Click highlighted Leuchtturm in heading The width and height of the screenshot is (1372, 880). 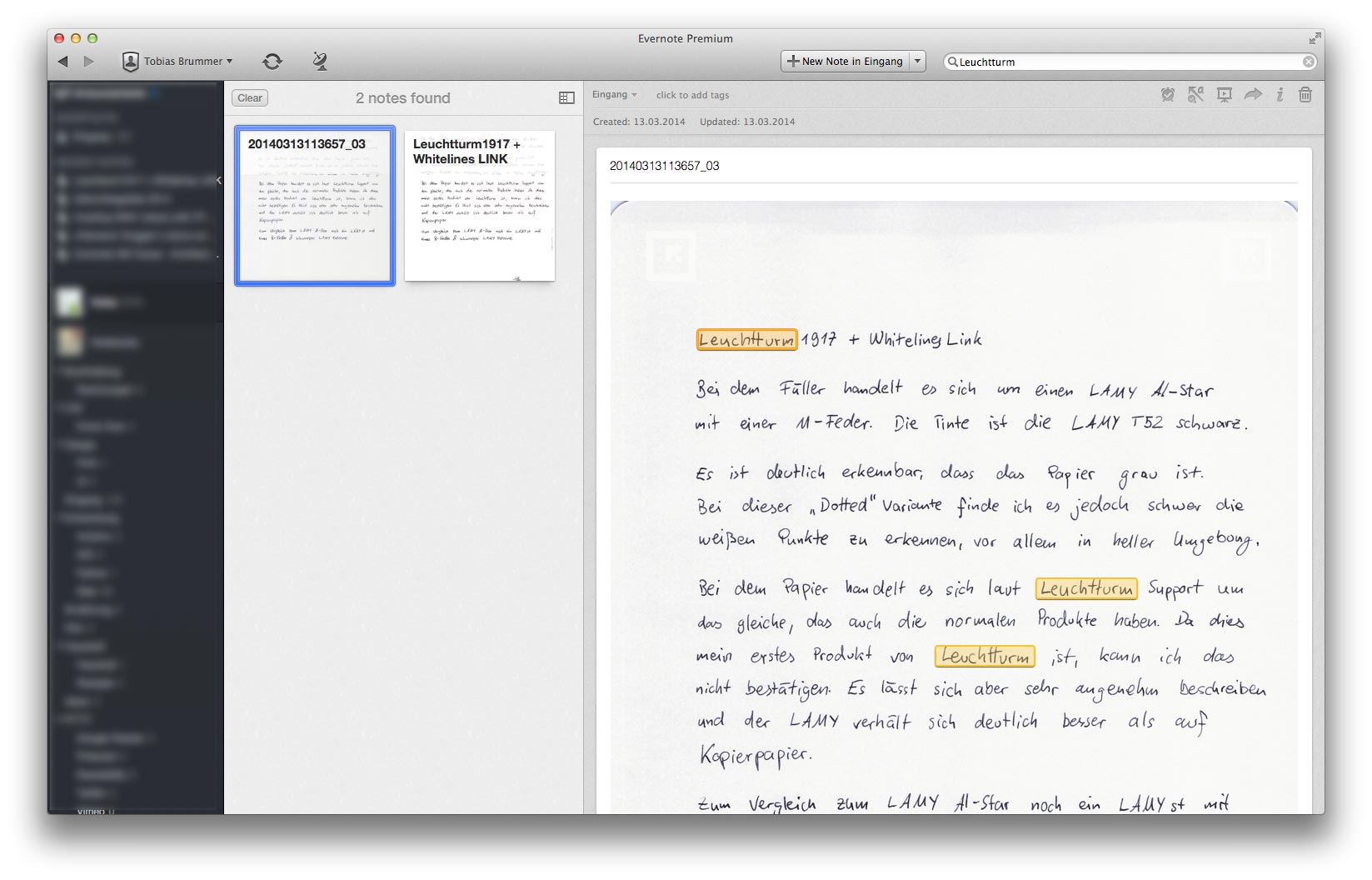(x=746, y=339)
